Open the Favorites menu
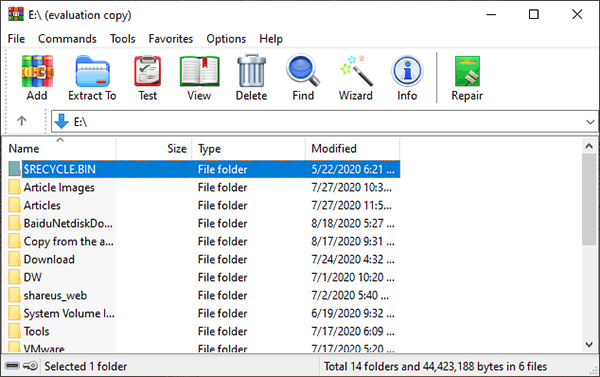600x377 pixels. pyautogui.click(x=171, y=39)
